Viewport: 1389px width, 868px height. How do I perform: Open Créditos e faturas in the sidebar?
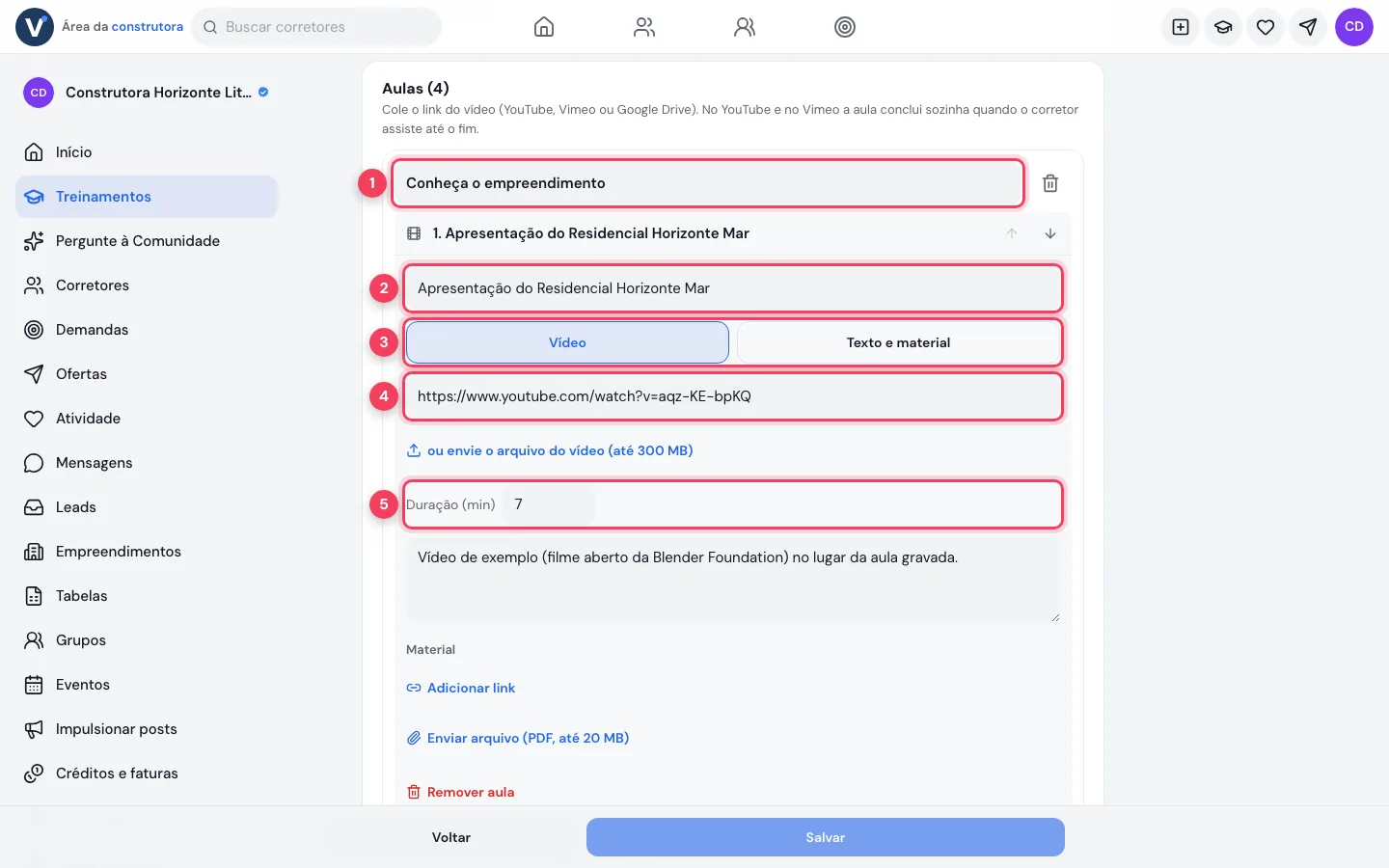click(x=147, y=773)
